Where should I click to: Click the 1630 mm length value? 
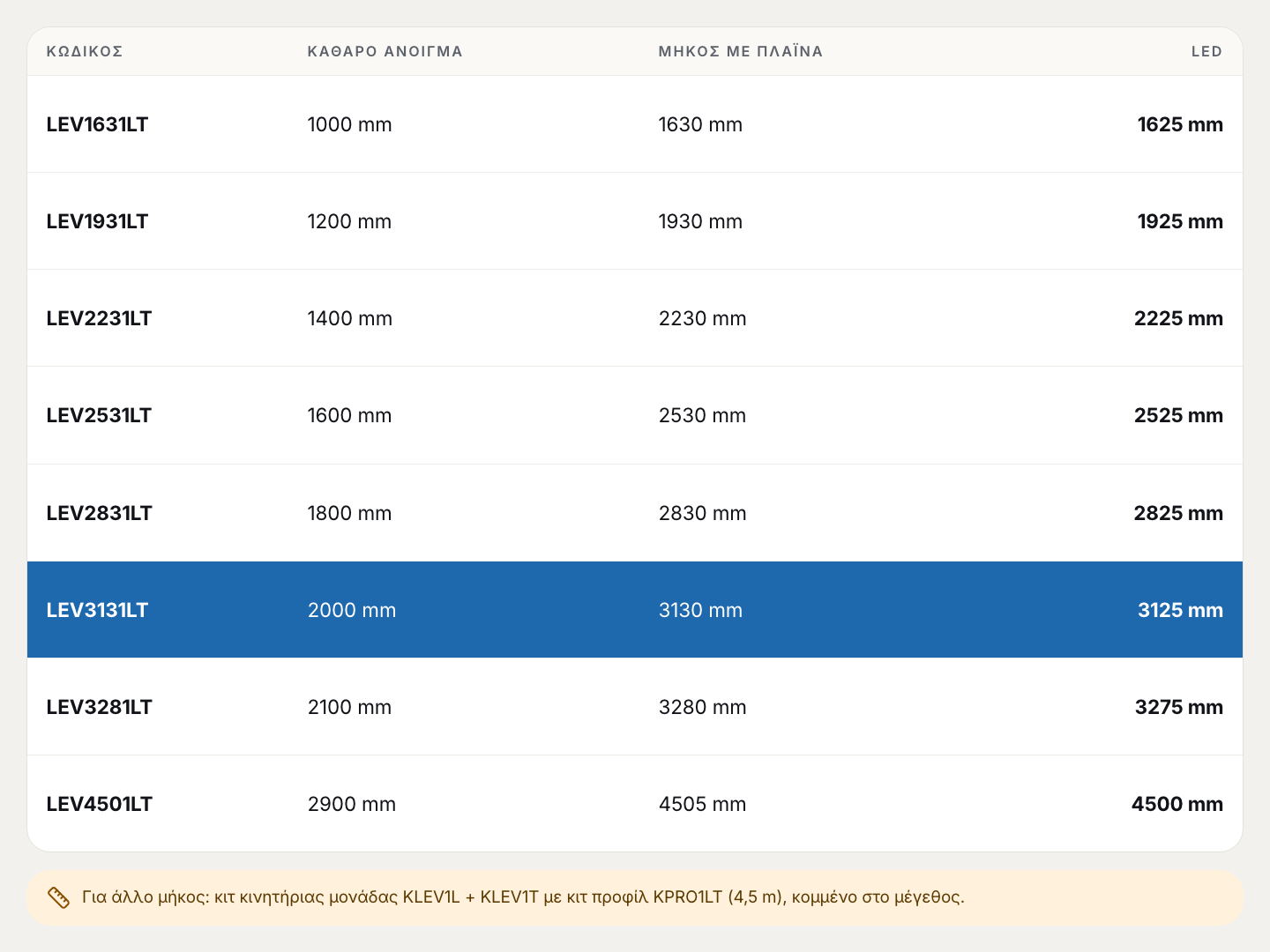coord(700,124)
